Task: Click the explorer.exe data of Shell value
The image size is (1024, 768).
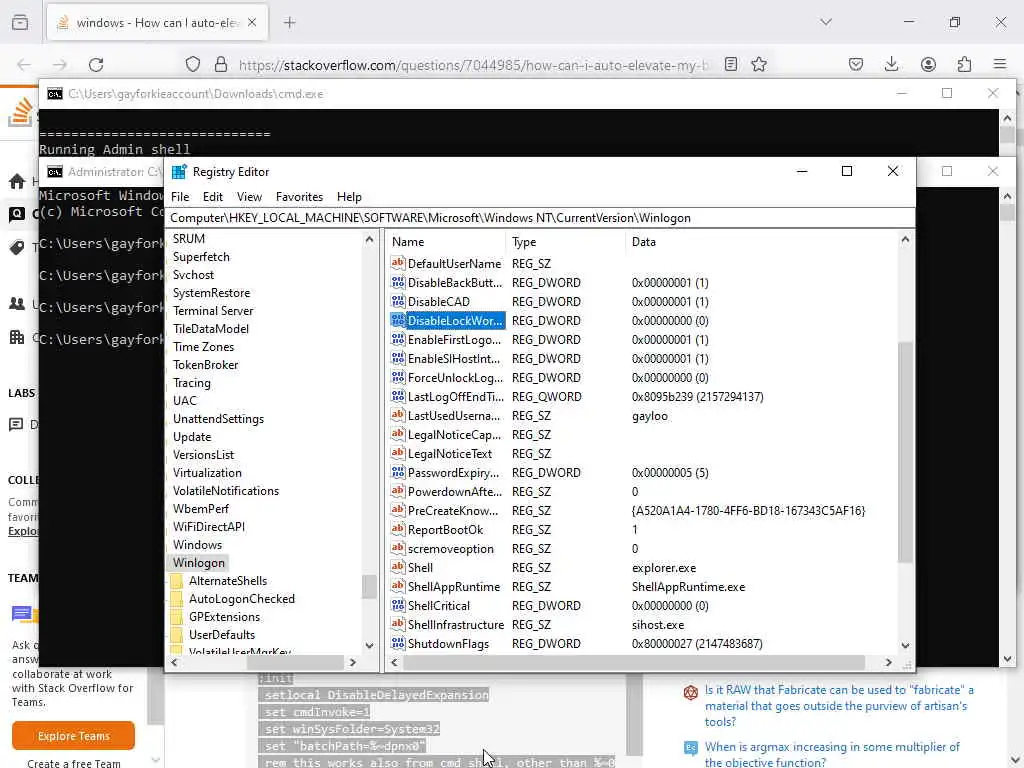Action: click(x=664, y=568)
